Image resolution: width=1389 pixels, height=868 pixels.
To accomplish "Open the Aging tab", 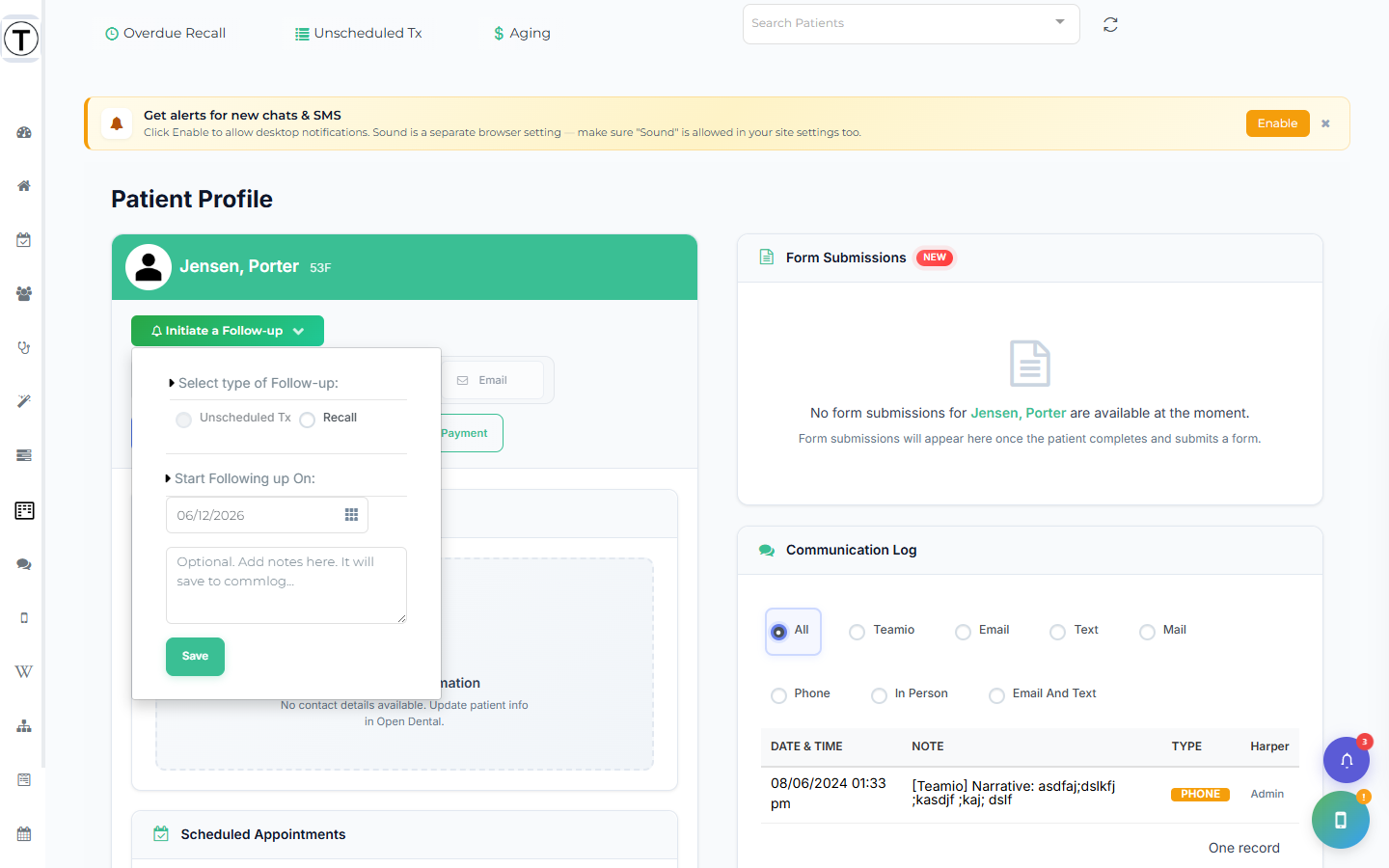I will click(522, 33).
